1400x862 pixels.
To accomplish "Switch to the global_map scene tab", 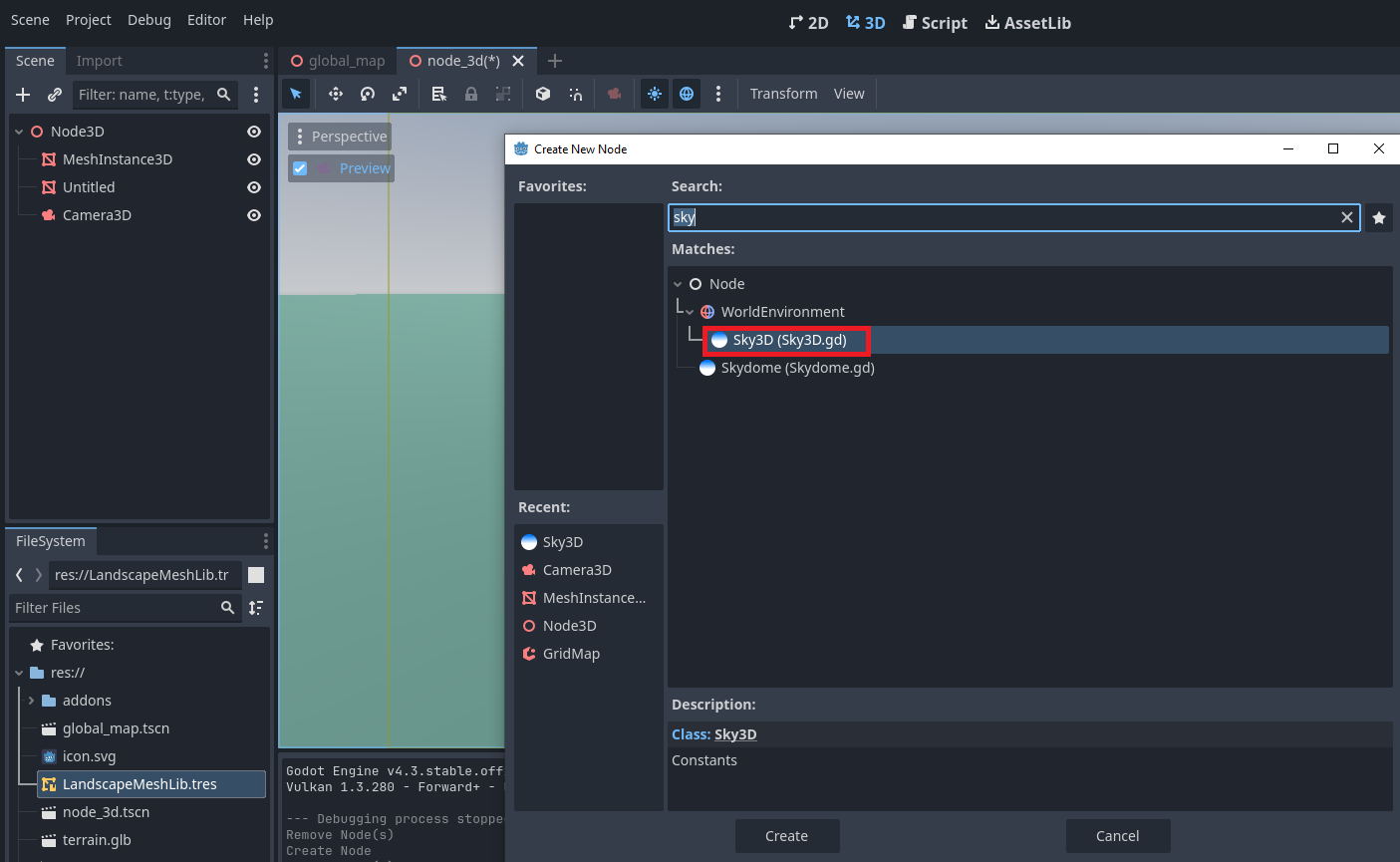I will tap(338, 61).
